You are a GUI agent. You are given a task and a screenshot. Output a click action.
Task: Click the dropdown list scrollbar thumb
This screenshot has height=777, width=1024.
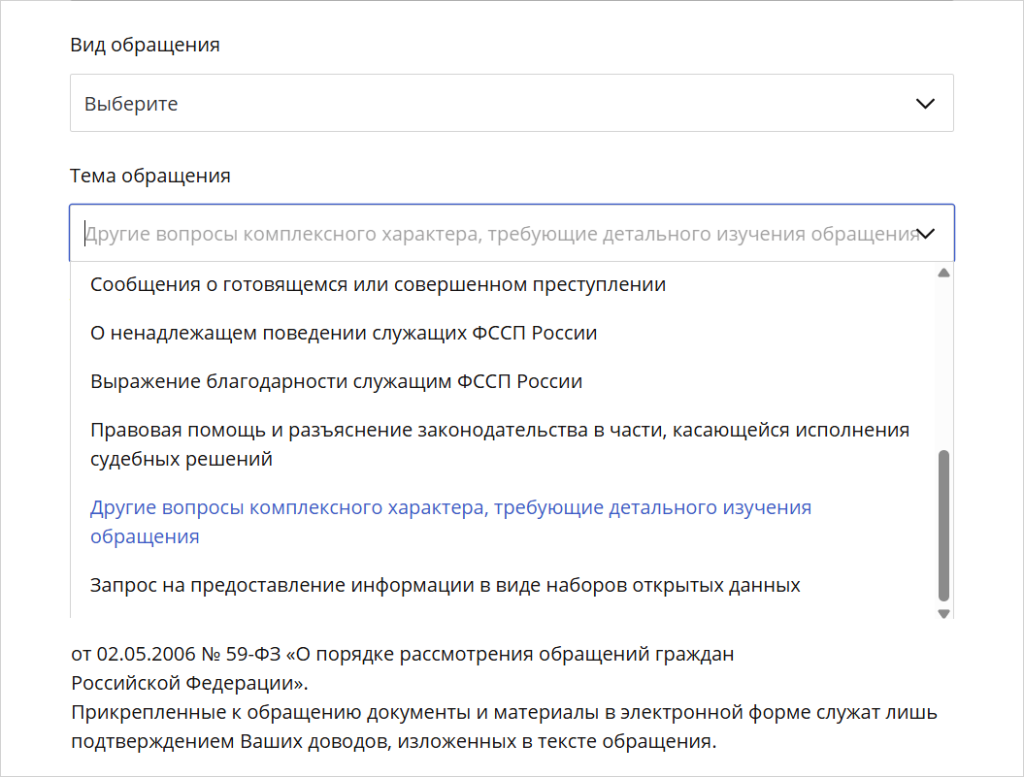942,525
